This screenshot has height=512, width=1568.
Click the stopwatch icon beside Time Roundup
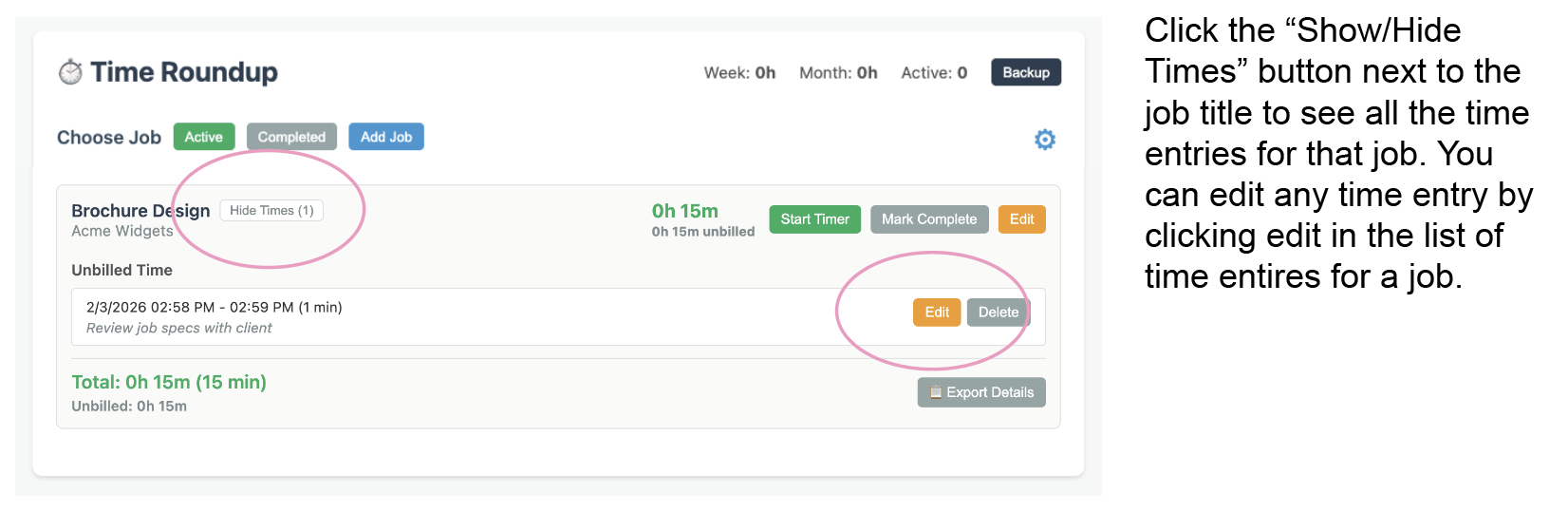tap(70, 72)
